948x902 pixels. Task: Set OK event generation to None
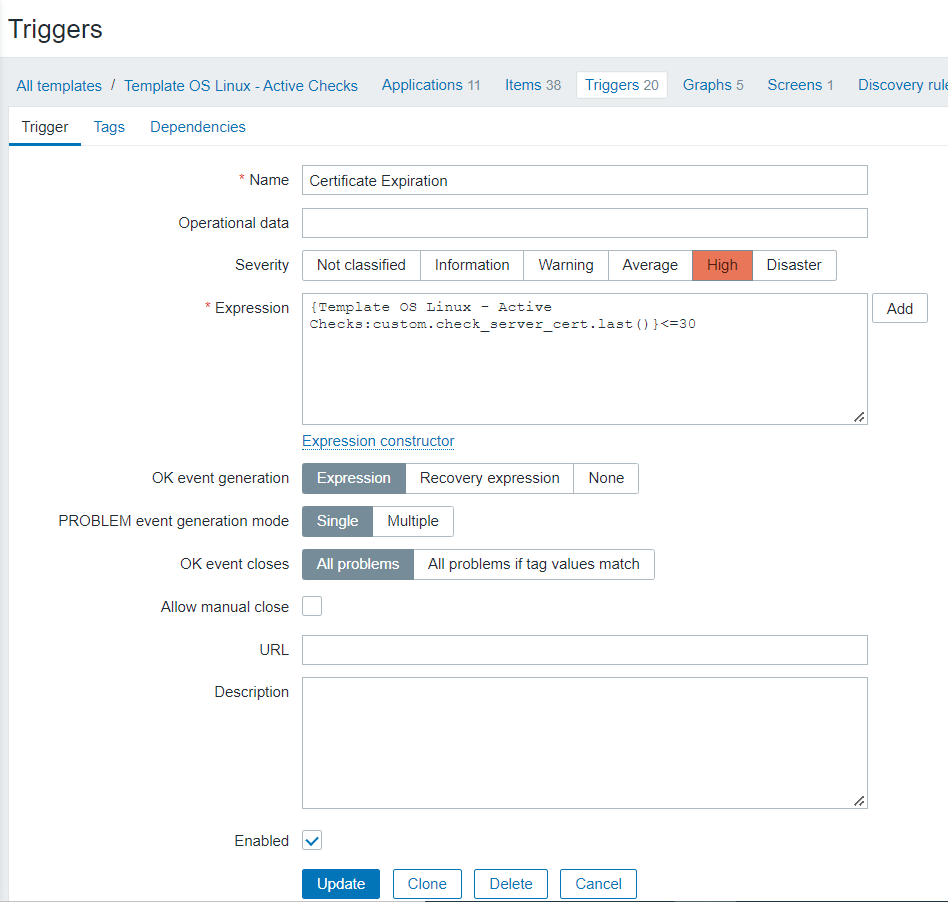(605, 478)
